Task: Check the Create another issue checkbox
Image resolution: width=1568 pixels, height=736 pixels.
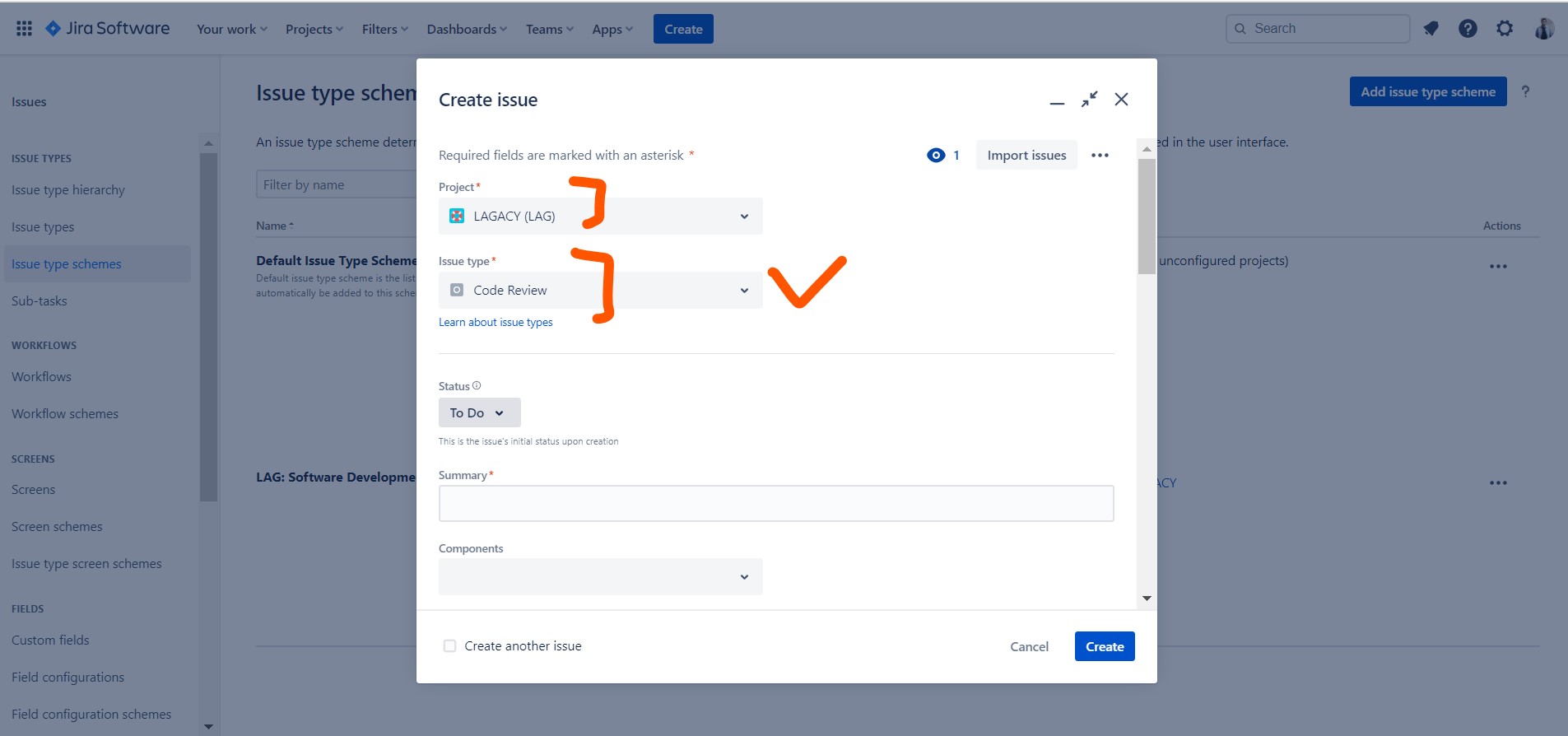Action: point(449,646)
